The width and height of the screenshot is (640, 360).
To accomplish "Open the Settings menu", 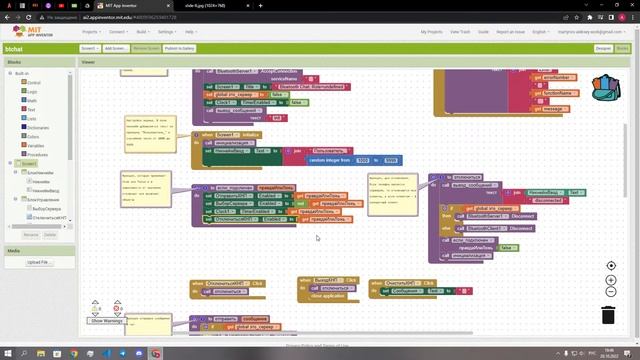I will click(x=167, y=32).
